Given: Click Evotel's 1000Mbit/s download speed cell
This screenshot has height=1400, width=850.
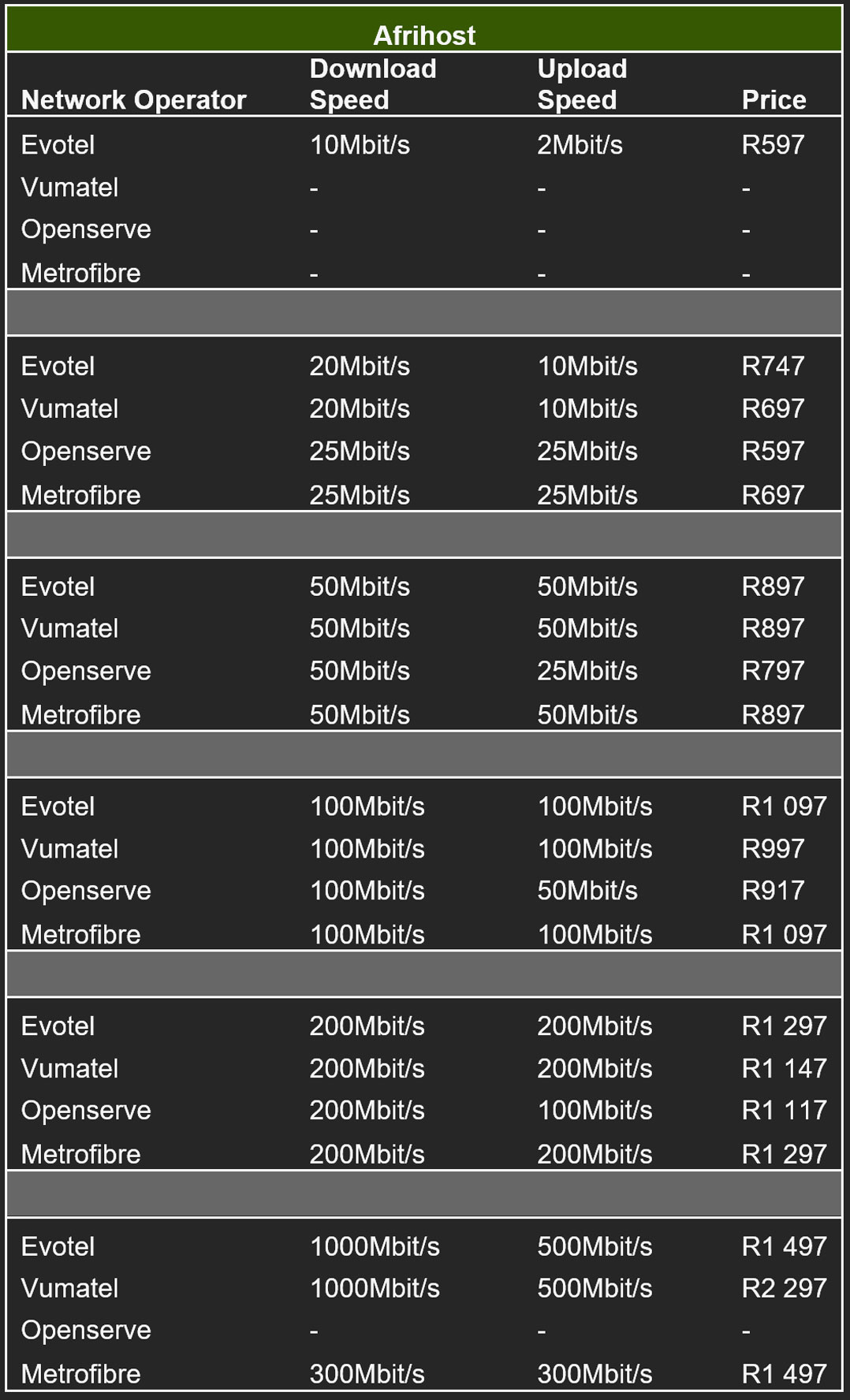Looking at the screenshot, I should click(x=375, y=1247).
